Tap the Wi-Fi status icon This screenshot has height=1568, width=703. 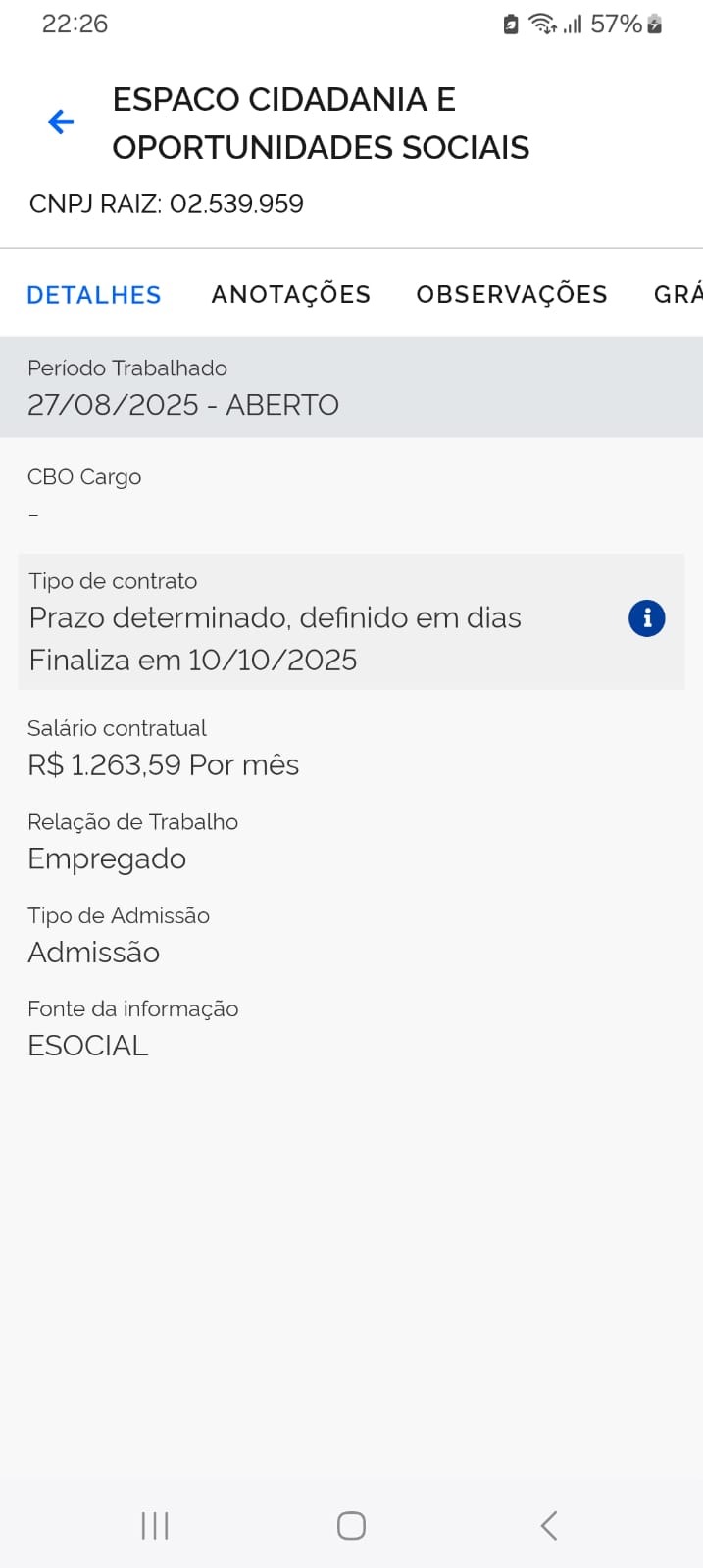tap(541, 24)
